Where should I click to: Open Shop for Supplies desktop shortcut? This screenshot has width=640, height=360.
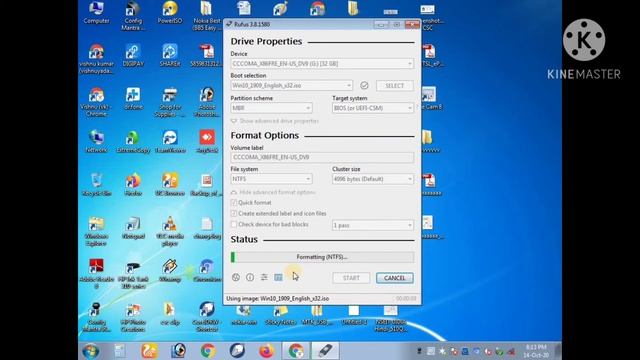[170, 102]
